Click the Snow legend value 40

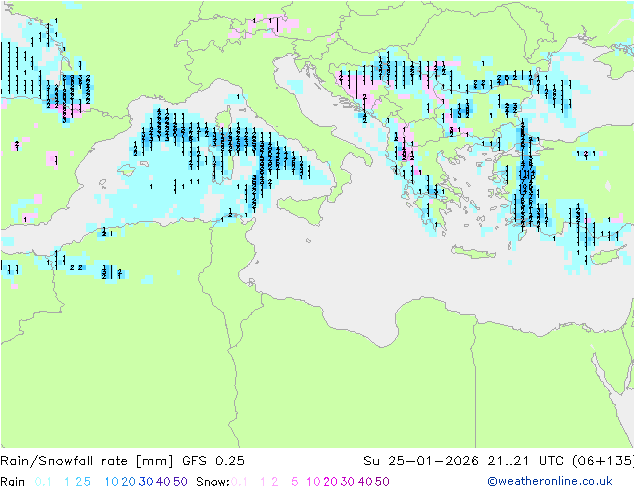[x=366, y=482]
